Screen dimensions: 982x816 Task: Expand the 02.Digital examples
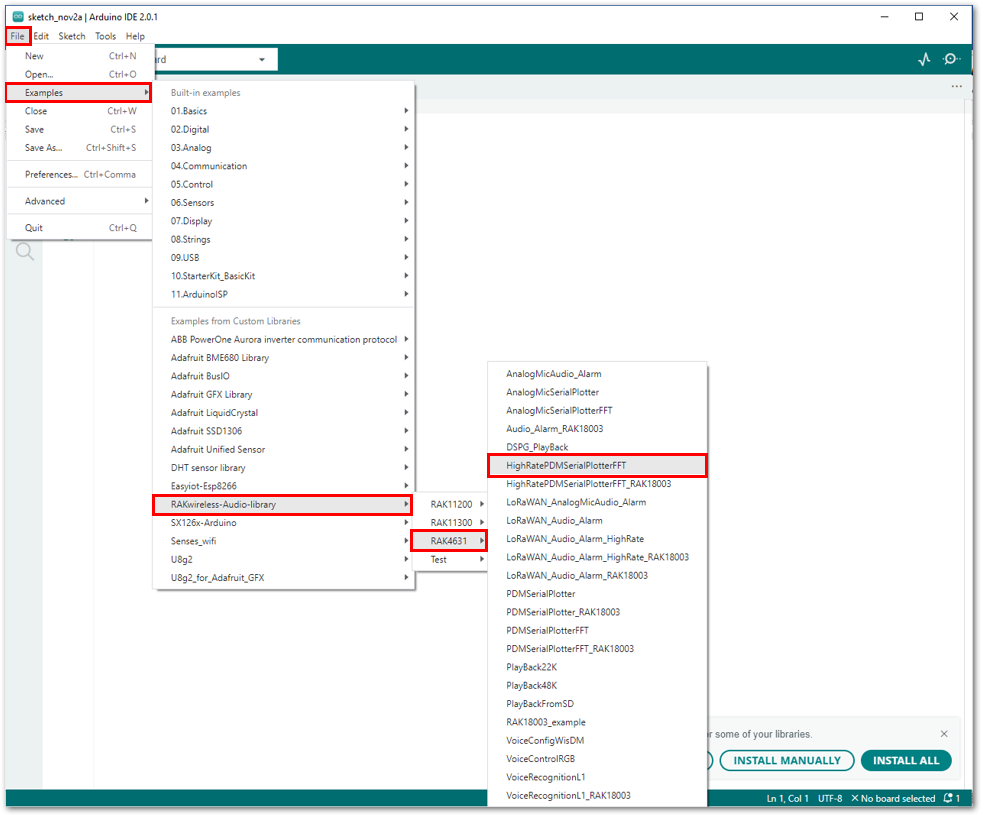pyautogui.click(x=284, y=129)
